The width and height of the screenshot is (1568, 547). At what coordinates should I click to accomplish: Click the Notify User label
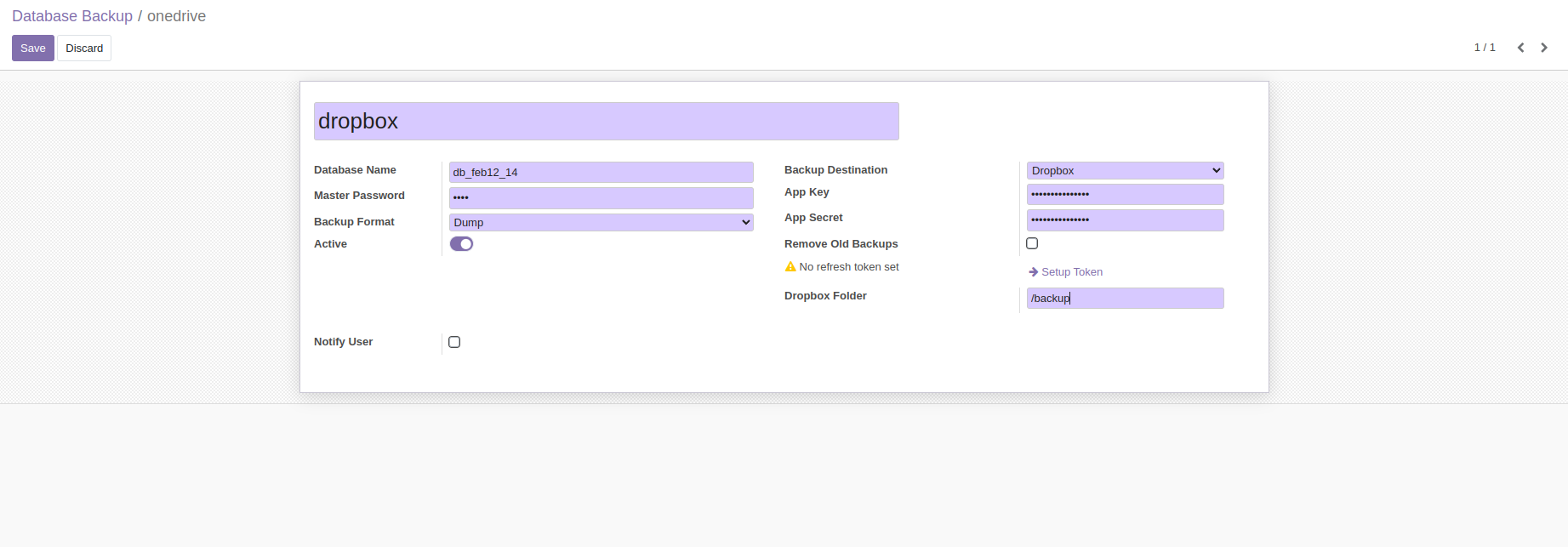343,342
